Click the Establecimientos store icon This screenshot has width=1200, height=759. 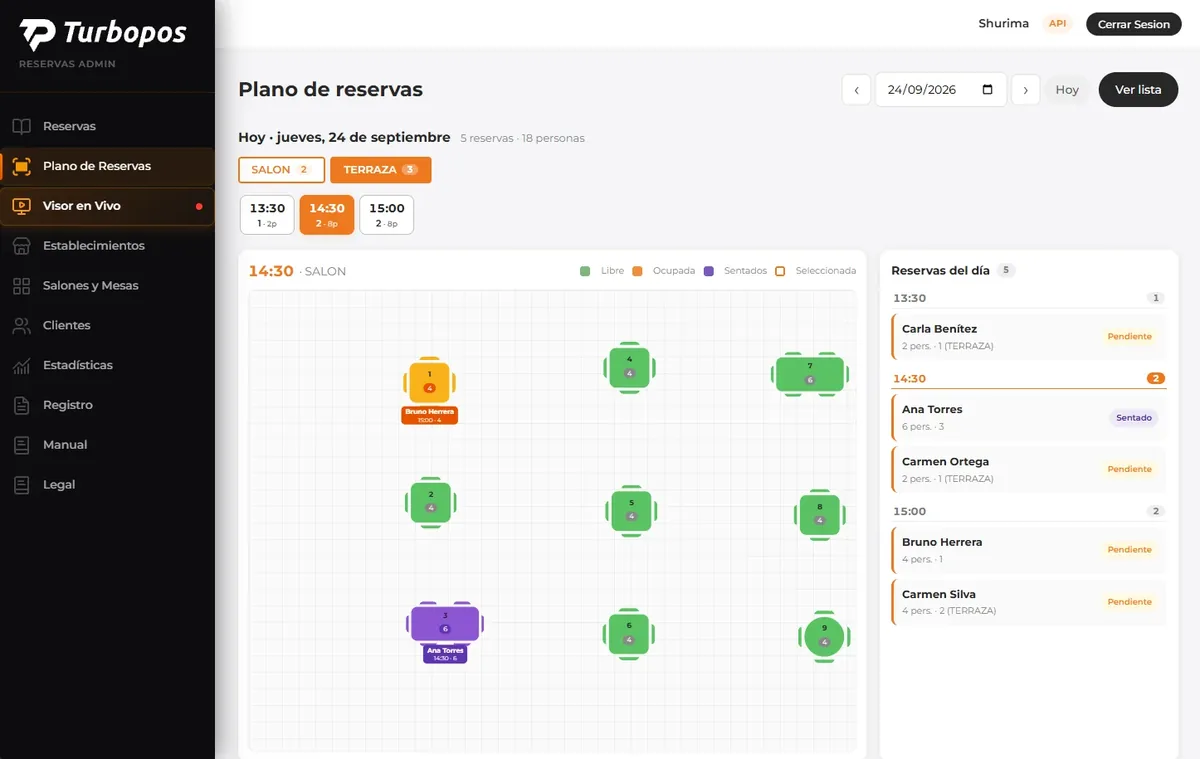(x=22, y=246)
